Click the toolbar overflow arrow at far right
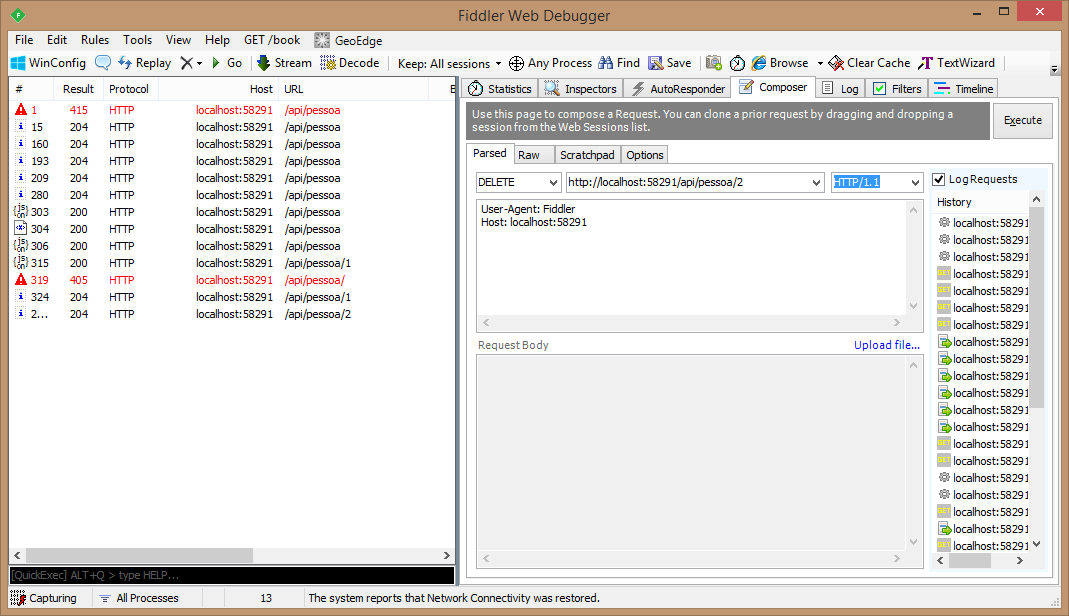 pos(1054,69)
